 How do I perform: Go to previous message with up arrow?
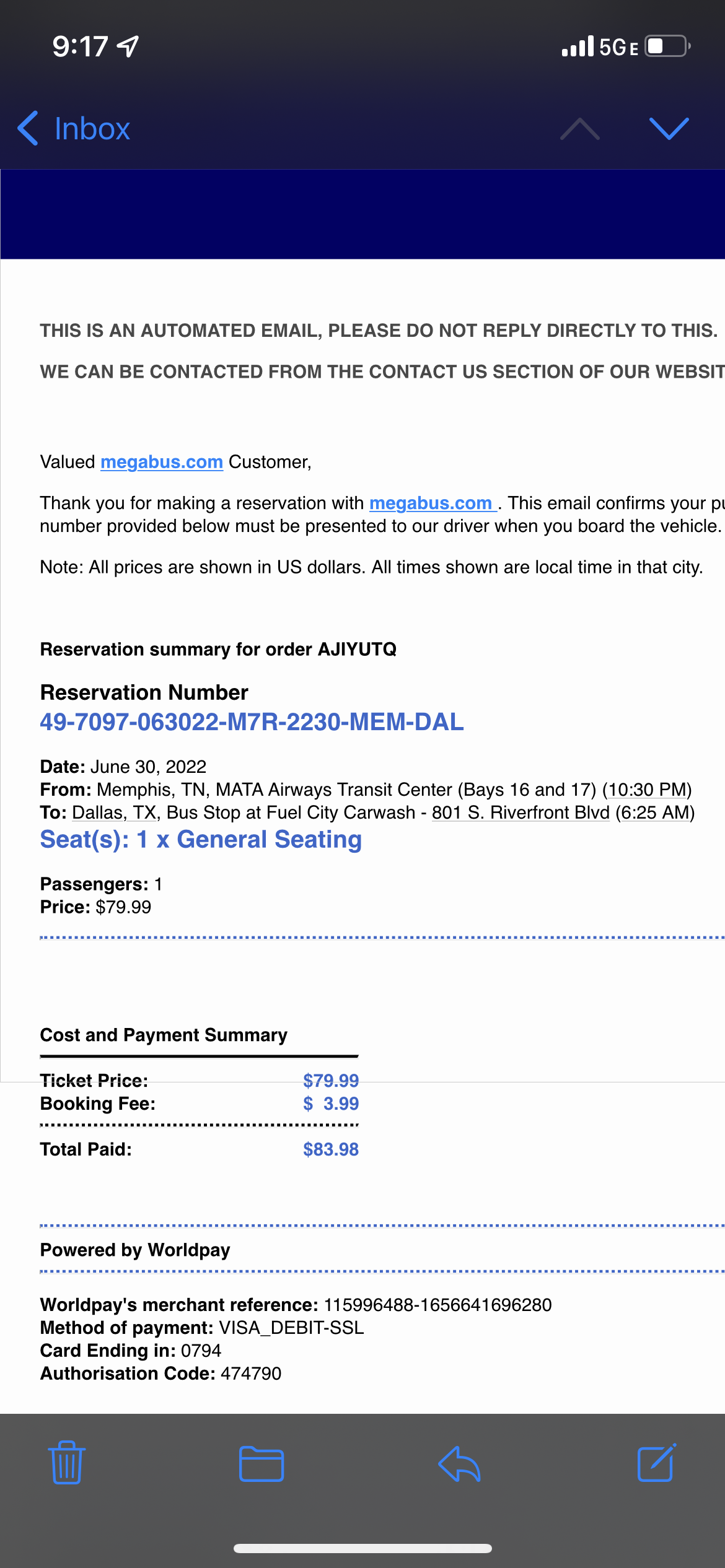coord(579,128)
